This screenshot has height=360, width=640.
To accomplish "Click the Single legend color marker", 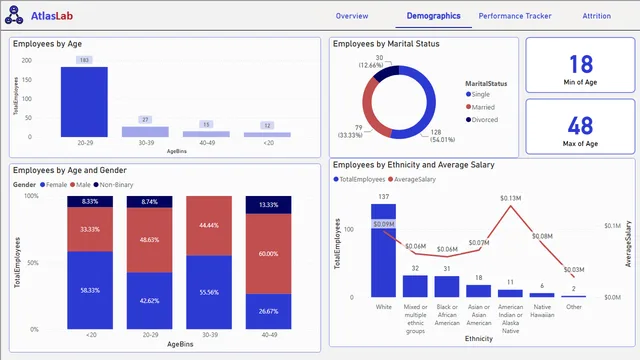I will [x=468, y=94].
